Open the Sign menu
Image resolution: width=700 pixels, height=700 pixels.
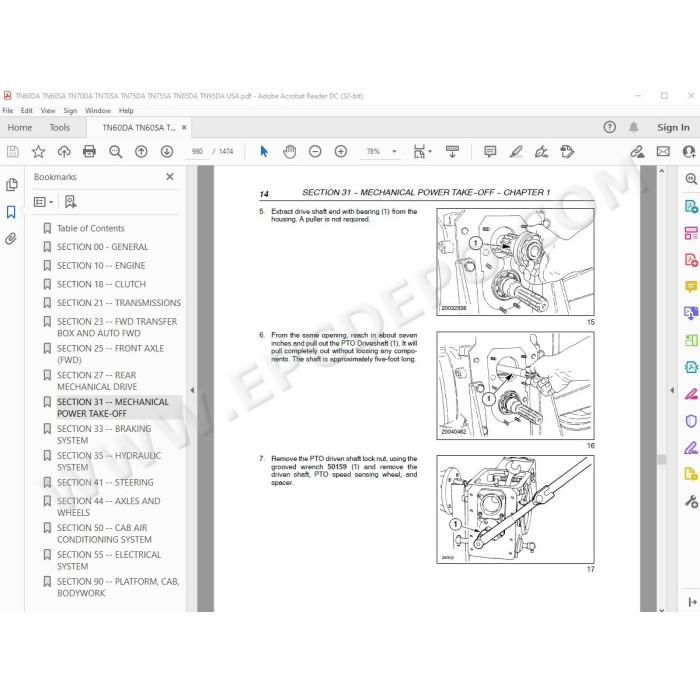click(70, 110)
